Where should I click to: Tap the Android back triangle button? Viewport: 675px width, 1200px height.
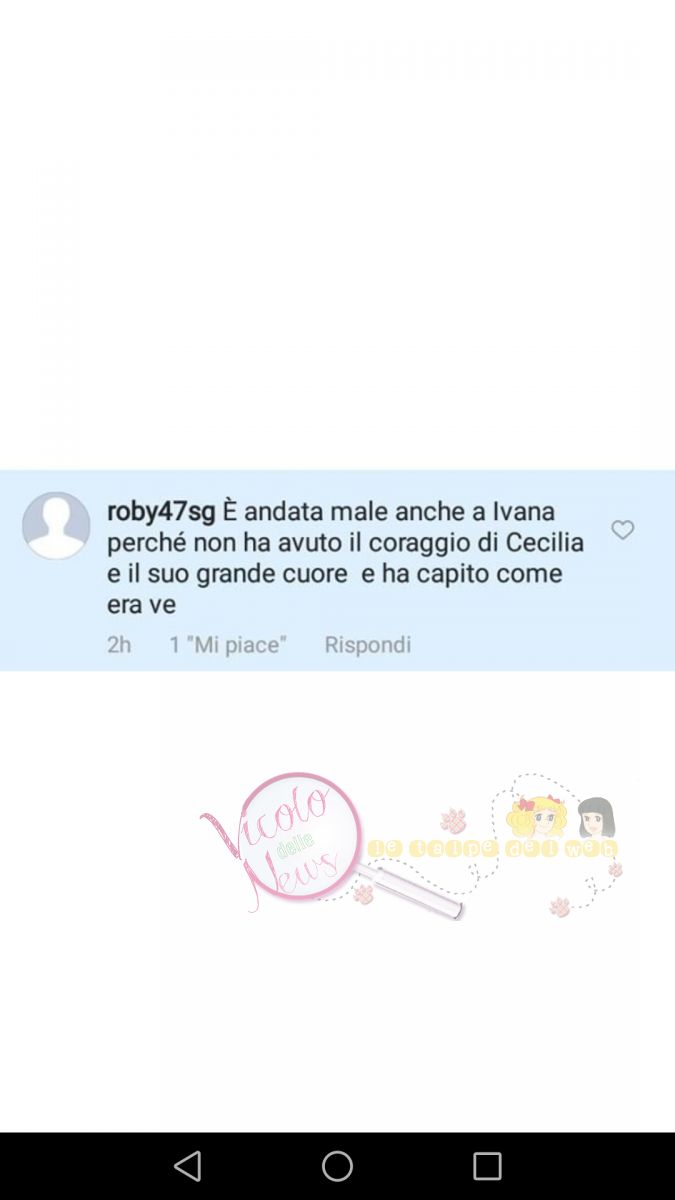pyautogui.click(x=187, y=1166)
